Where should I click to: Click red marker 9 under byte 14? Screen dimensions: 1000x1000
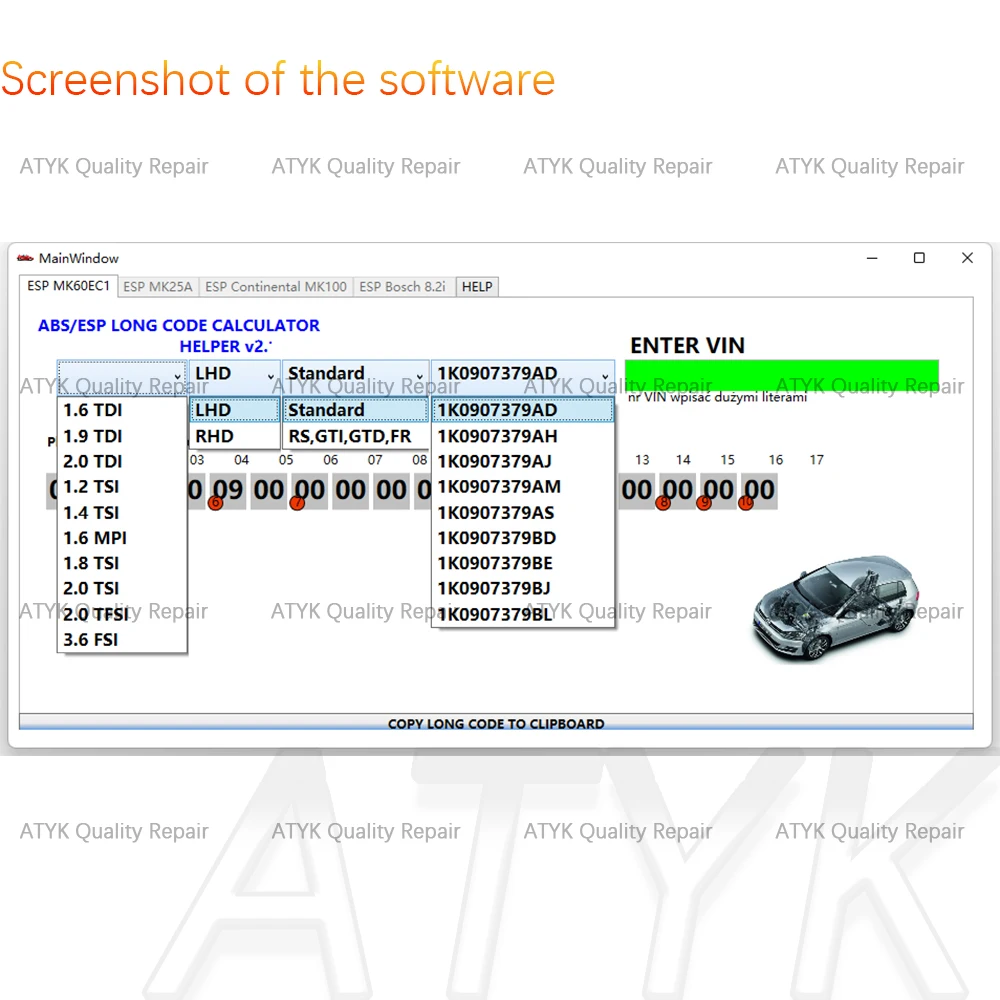pyautogui.click(x=704, y=503)
